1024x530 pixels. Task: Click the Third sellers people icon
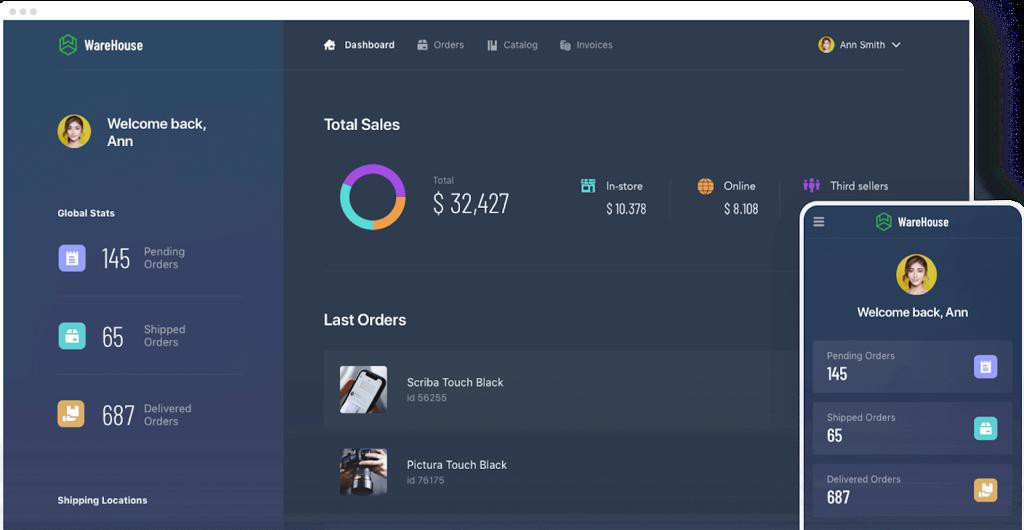[812, 185]
